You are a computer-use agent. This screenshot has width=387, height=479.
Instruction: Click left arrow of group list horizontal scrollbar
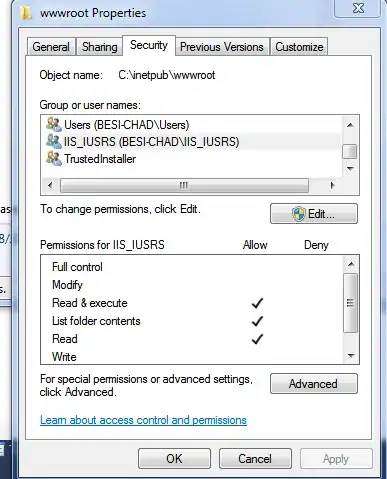50,185
